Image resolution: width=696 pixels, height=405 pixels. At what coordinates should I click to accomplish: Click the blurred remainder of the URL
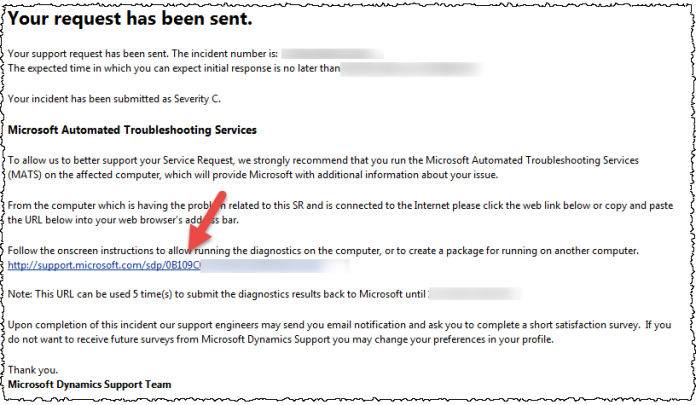[x=275, y=265]
